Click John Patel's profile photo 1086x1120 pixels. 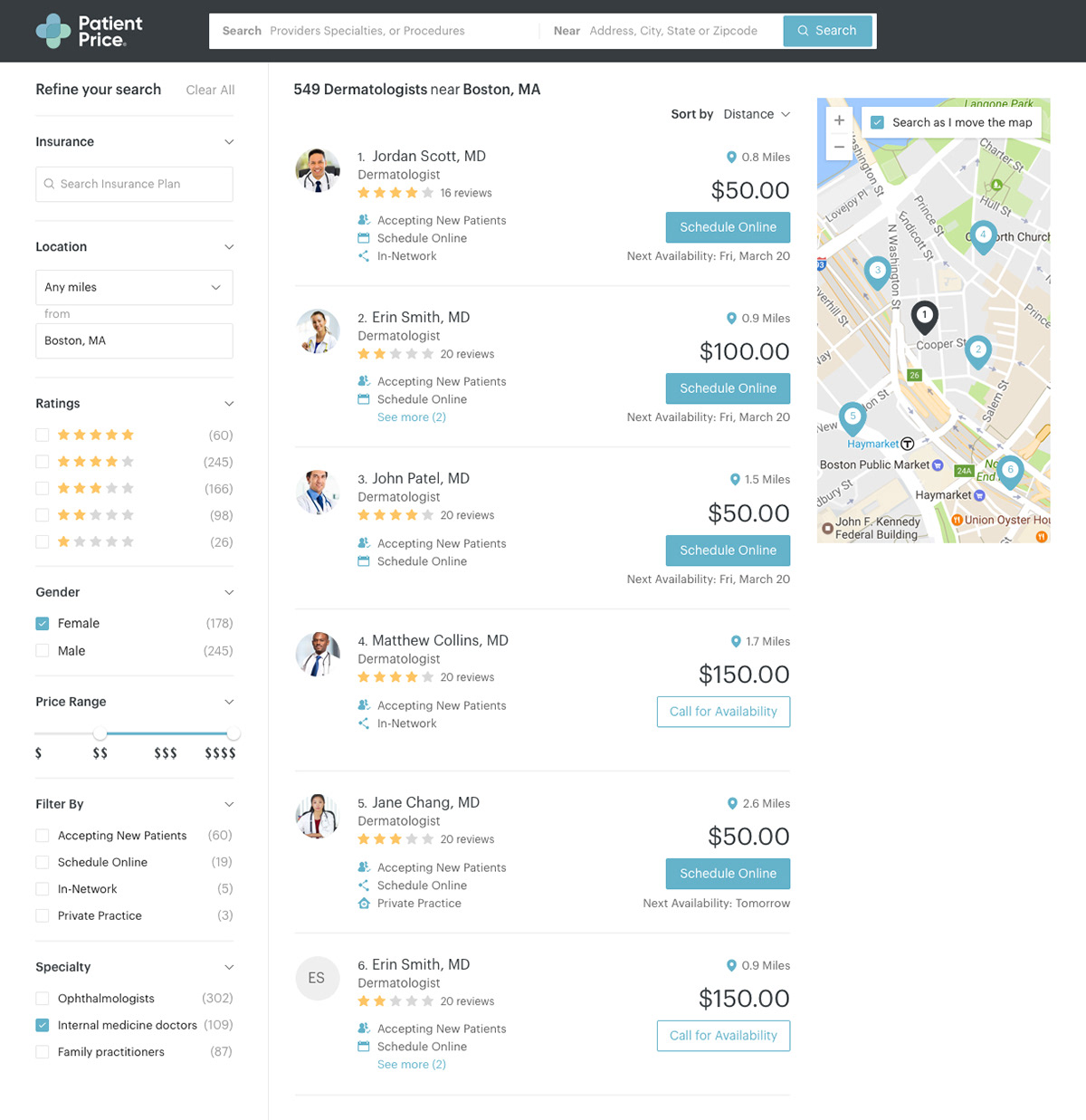click(318, 493)
